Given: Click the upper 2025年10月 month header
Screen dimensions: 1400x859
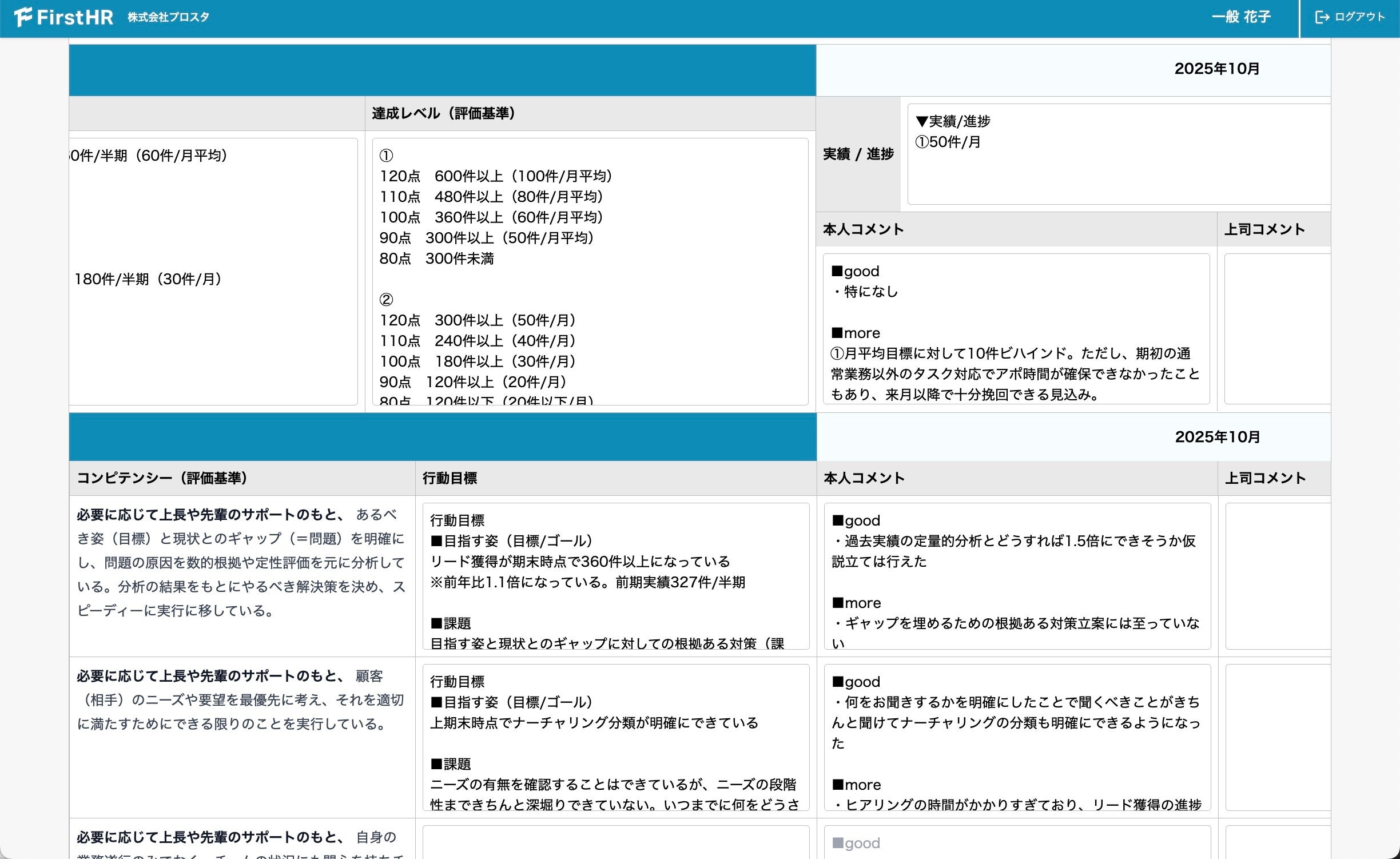Looking at the screenshot, I should tap(1216, 69).
